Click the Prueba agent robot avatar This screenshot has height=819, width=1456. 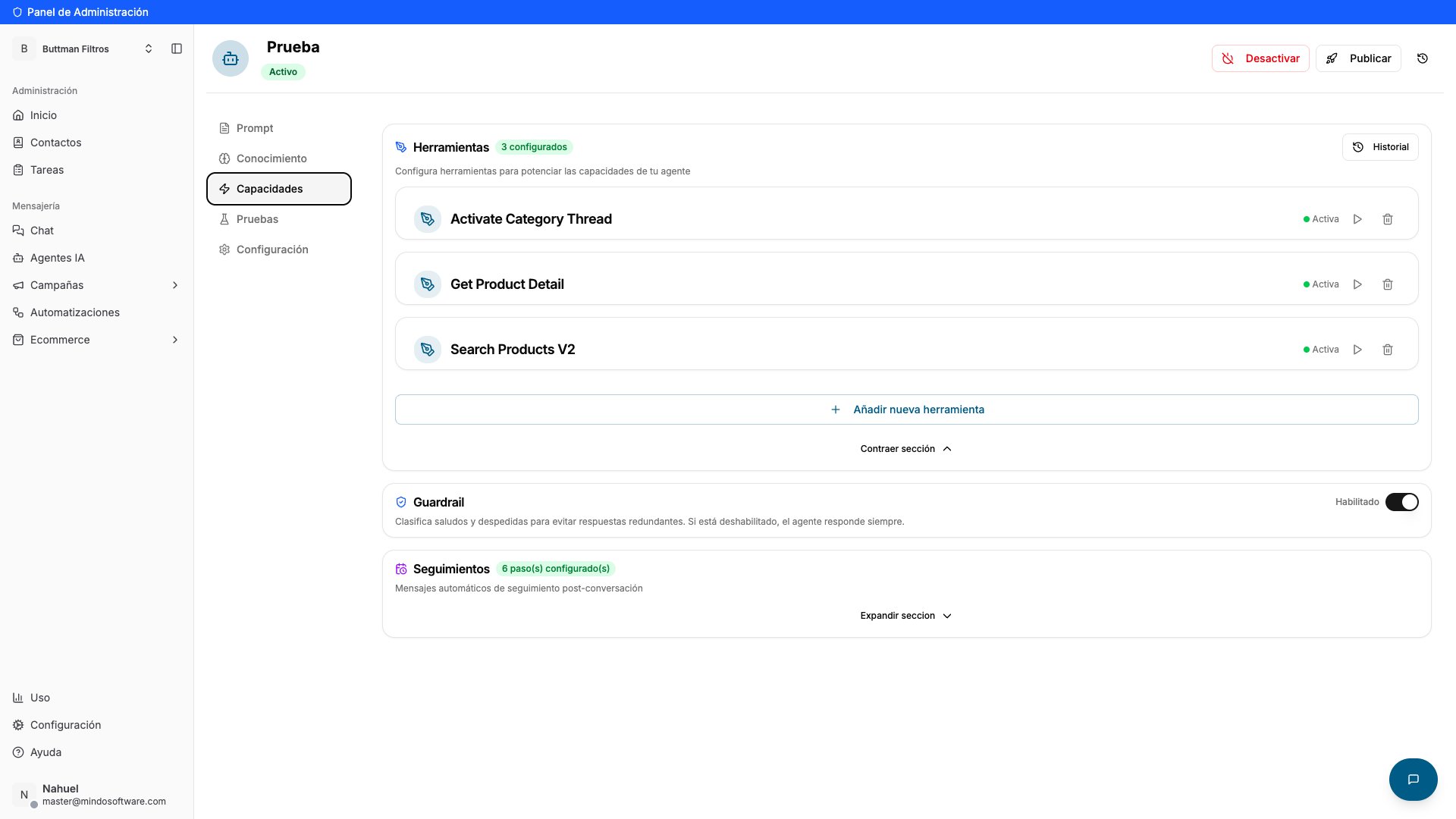231,58
